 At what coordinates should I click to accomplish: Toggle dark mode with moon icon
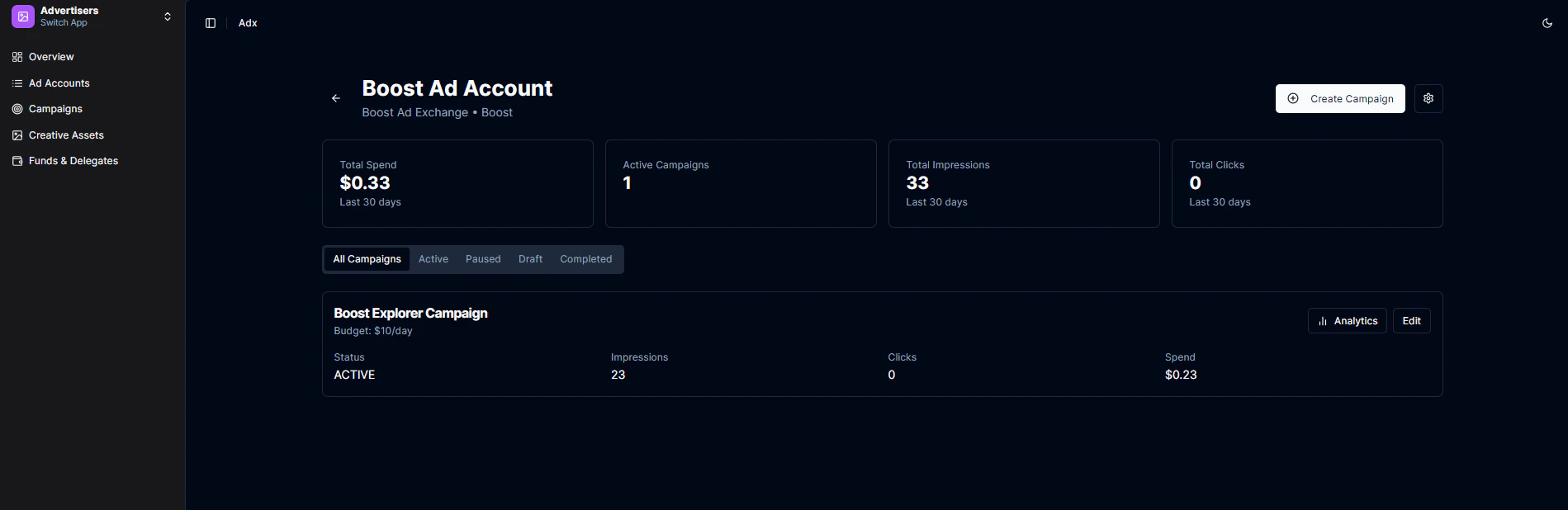[1547, 23]
